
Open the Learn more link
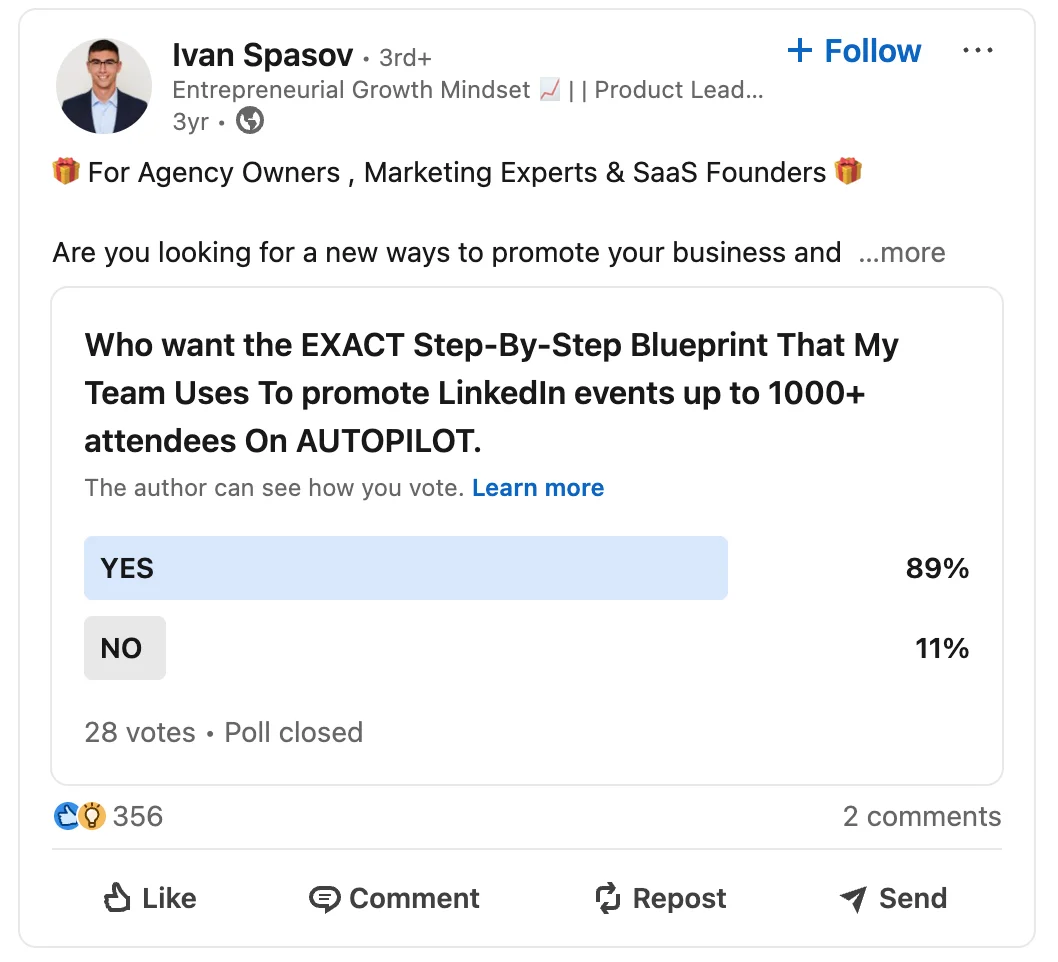click(x=537, y=487)
